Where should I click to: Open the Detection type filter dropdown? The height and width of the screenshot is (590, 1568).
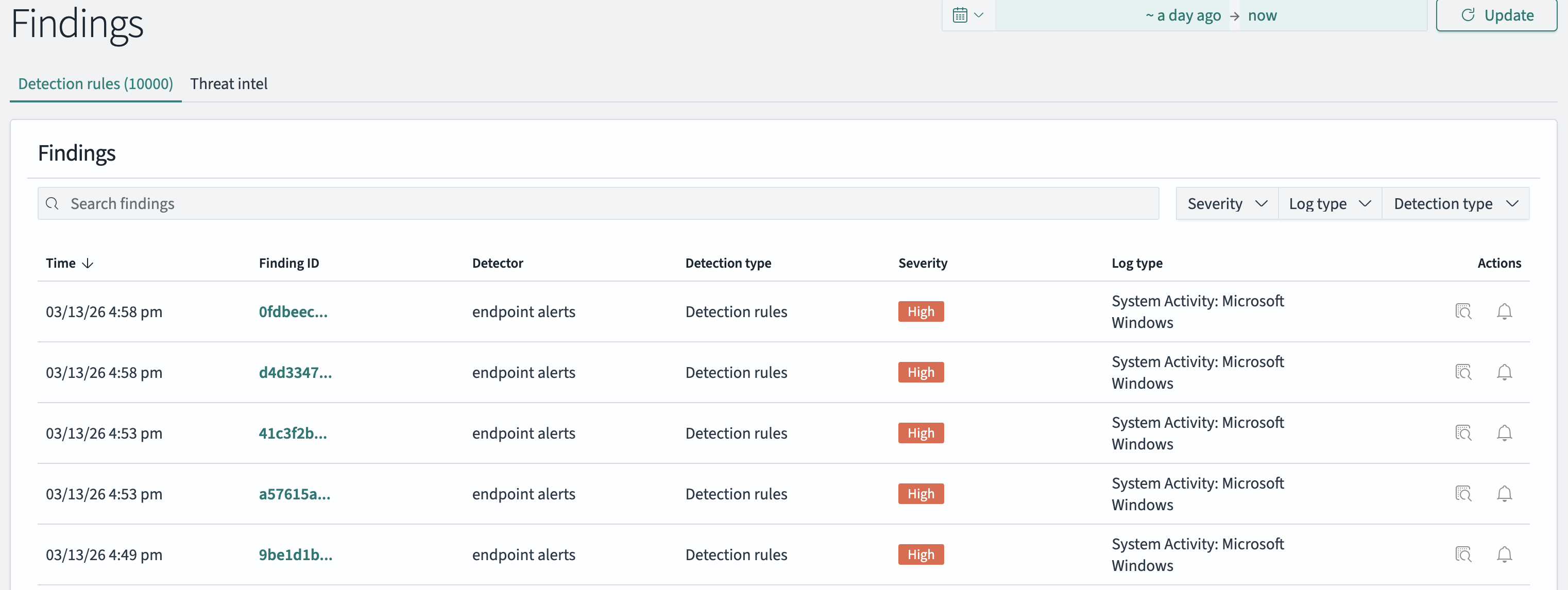1455,204
